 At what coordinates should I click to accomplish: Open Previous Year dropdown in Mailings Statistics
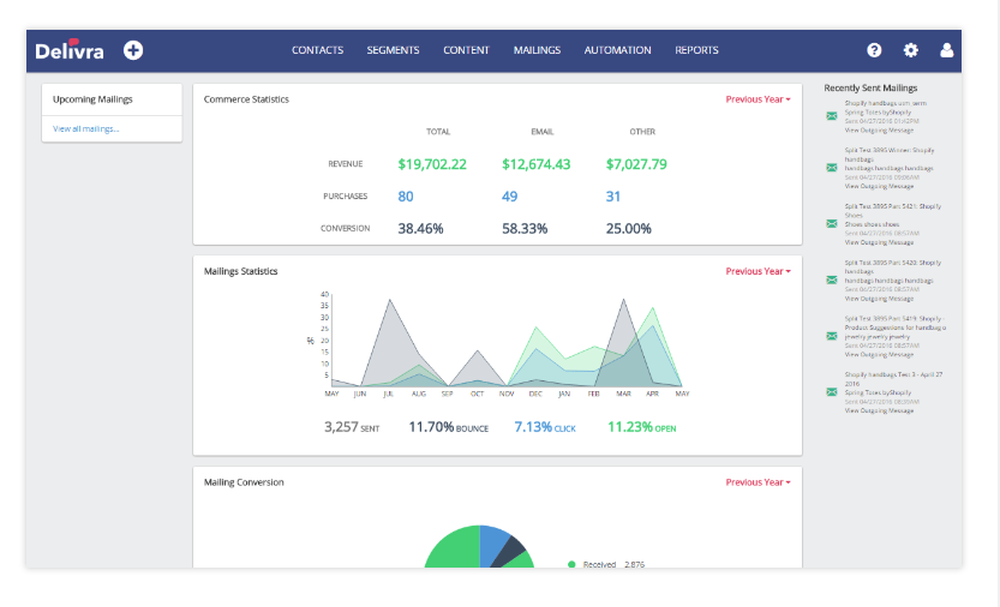tap(757, 270)
